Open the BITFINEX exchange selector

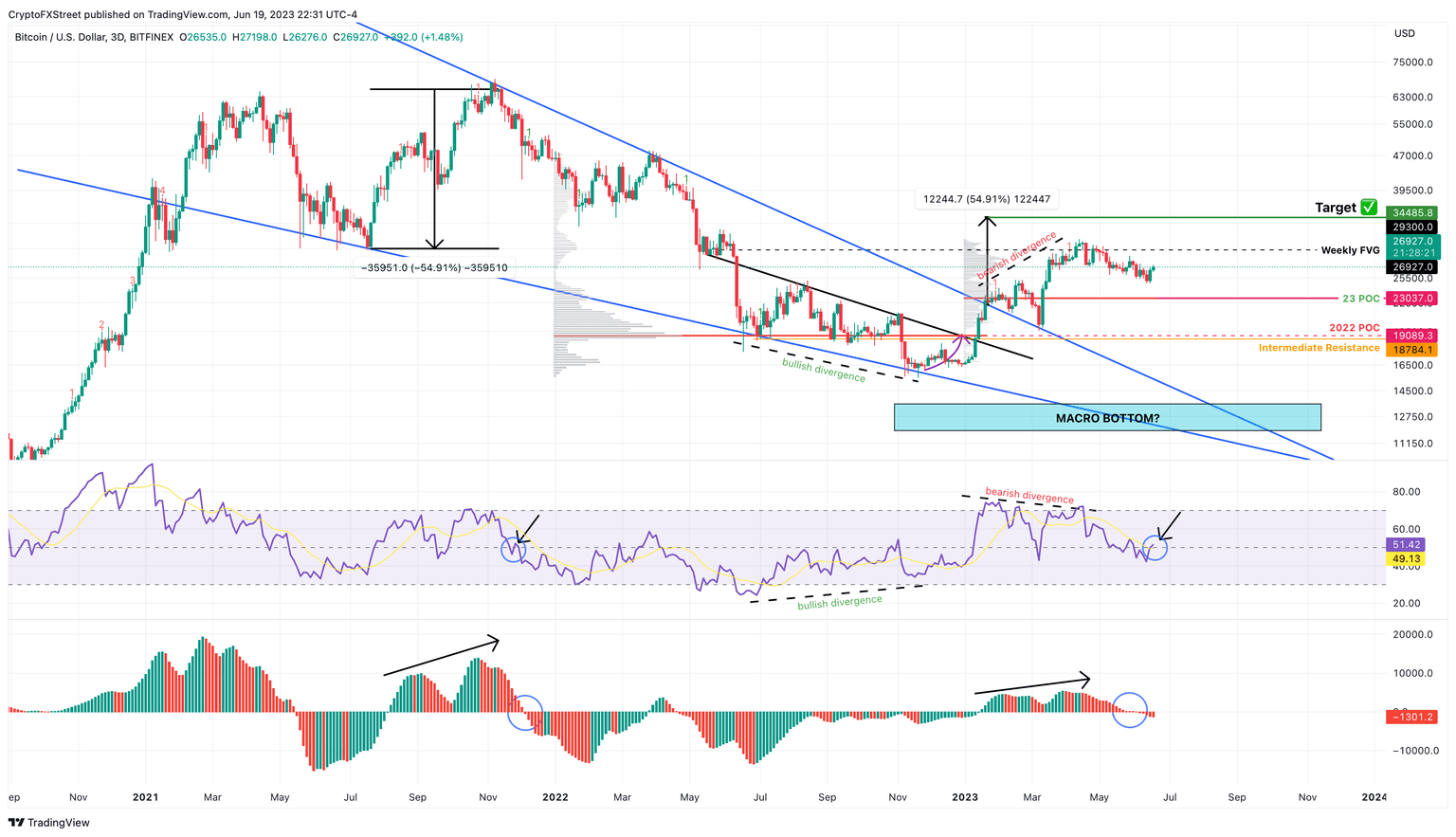click(x=152, y=39)
